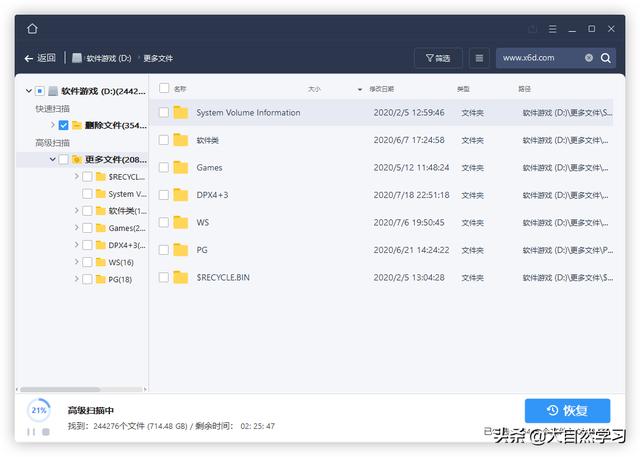Clear the search box text
Screen dimensions: 640x457
(589, 58)
